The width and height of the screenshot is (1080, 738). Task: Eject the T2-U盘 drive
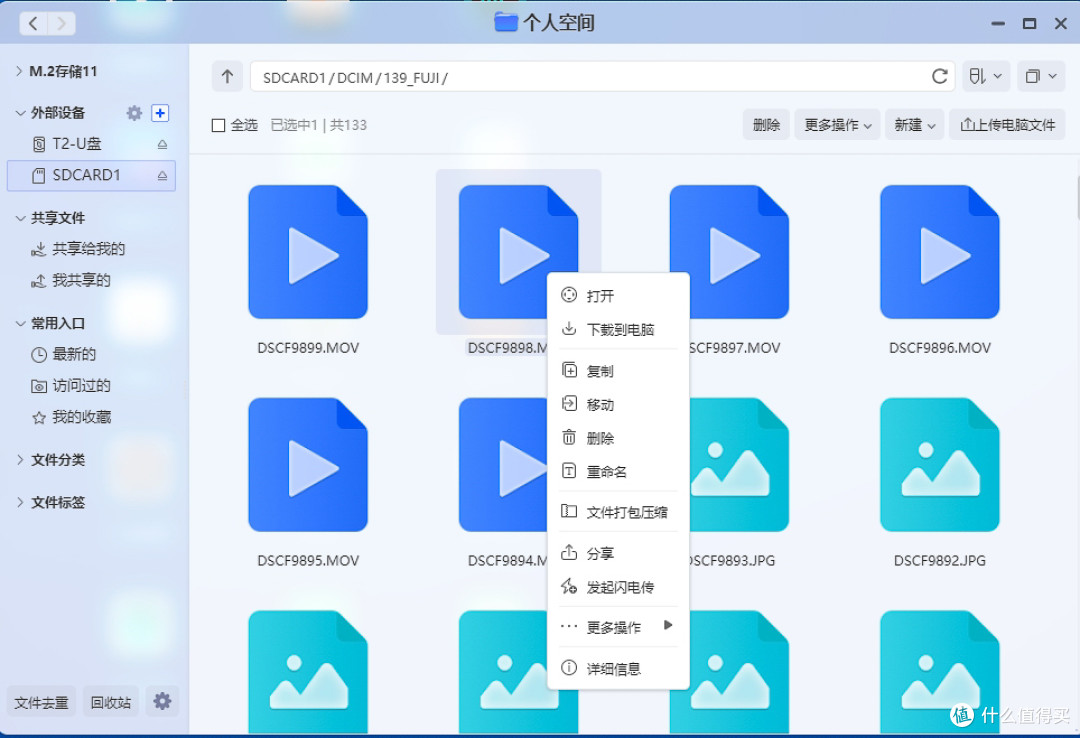click(162, 144)
